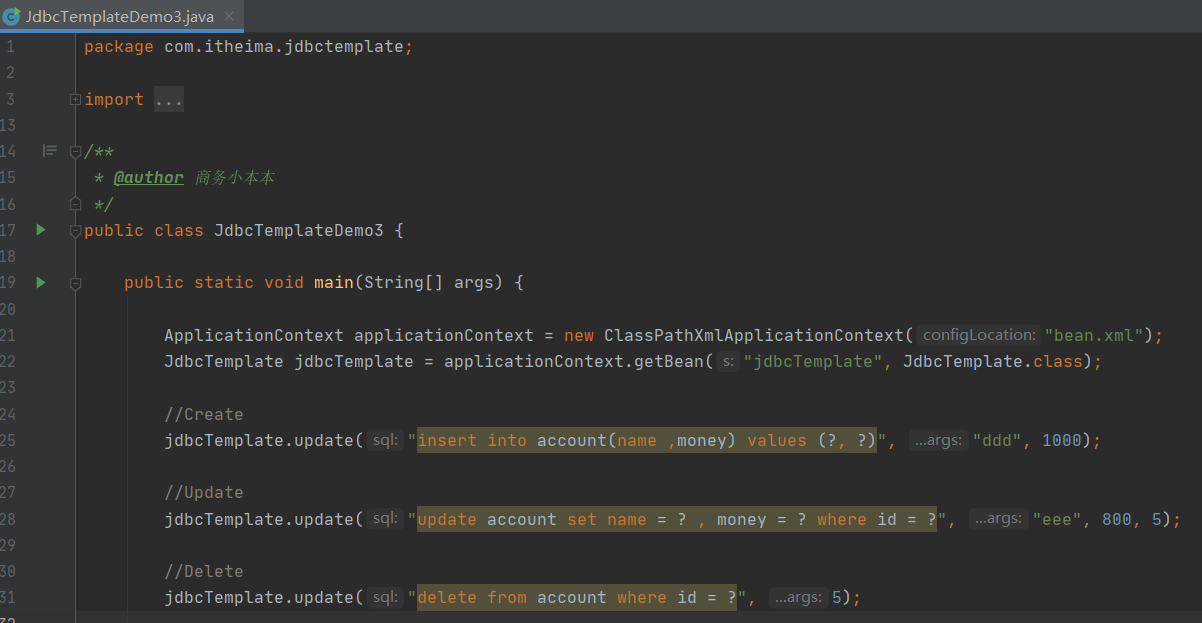
Task: Click the Java class icon on the tab
Action: tap(12, 16)
